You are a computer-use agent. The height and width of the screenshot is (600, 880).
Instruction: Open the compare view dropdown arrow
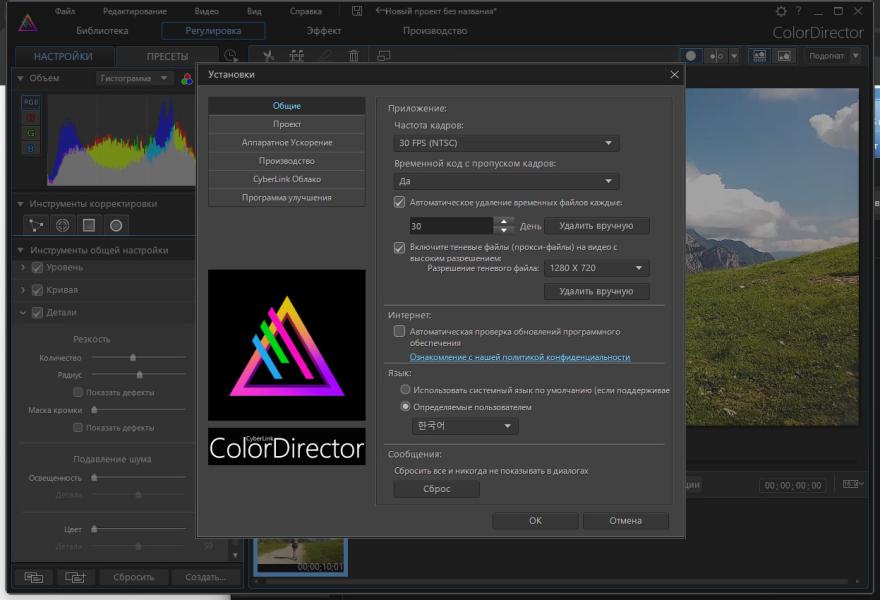pos(734,56)
